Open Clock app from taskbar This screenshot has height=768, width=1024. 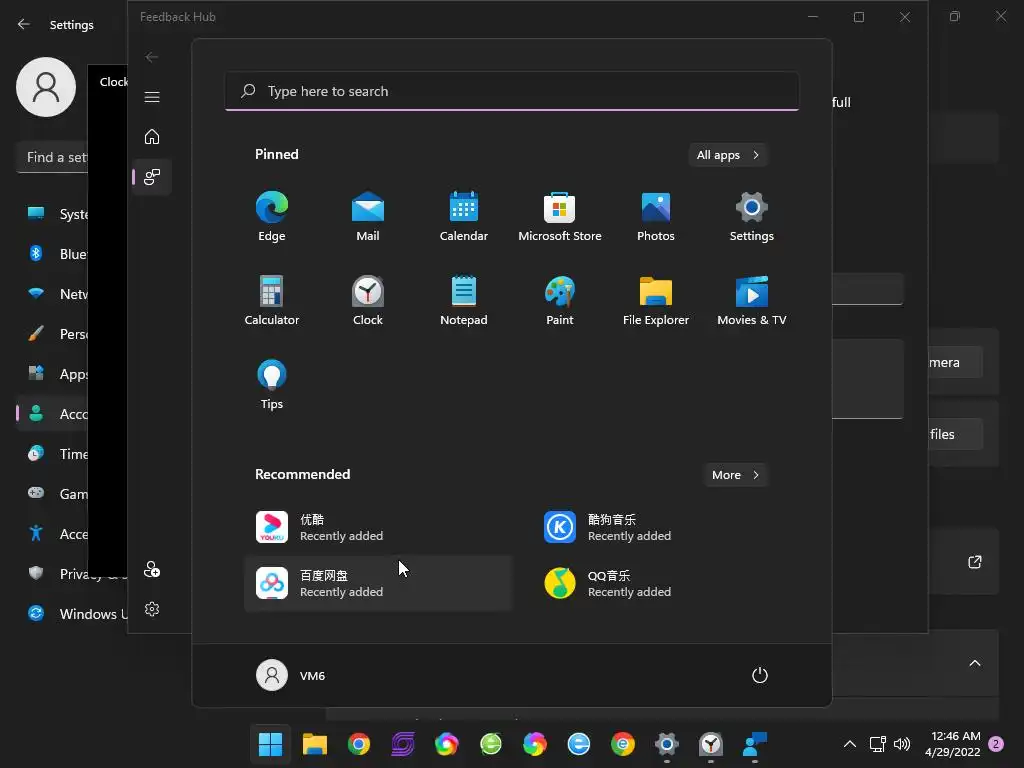coord(711,744)
